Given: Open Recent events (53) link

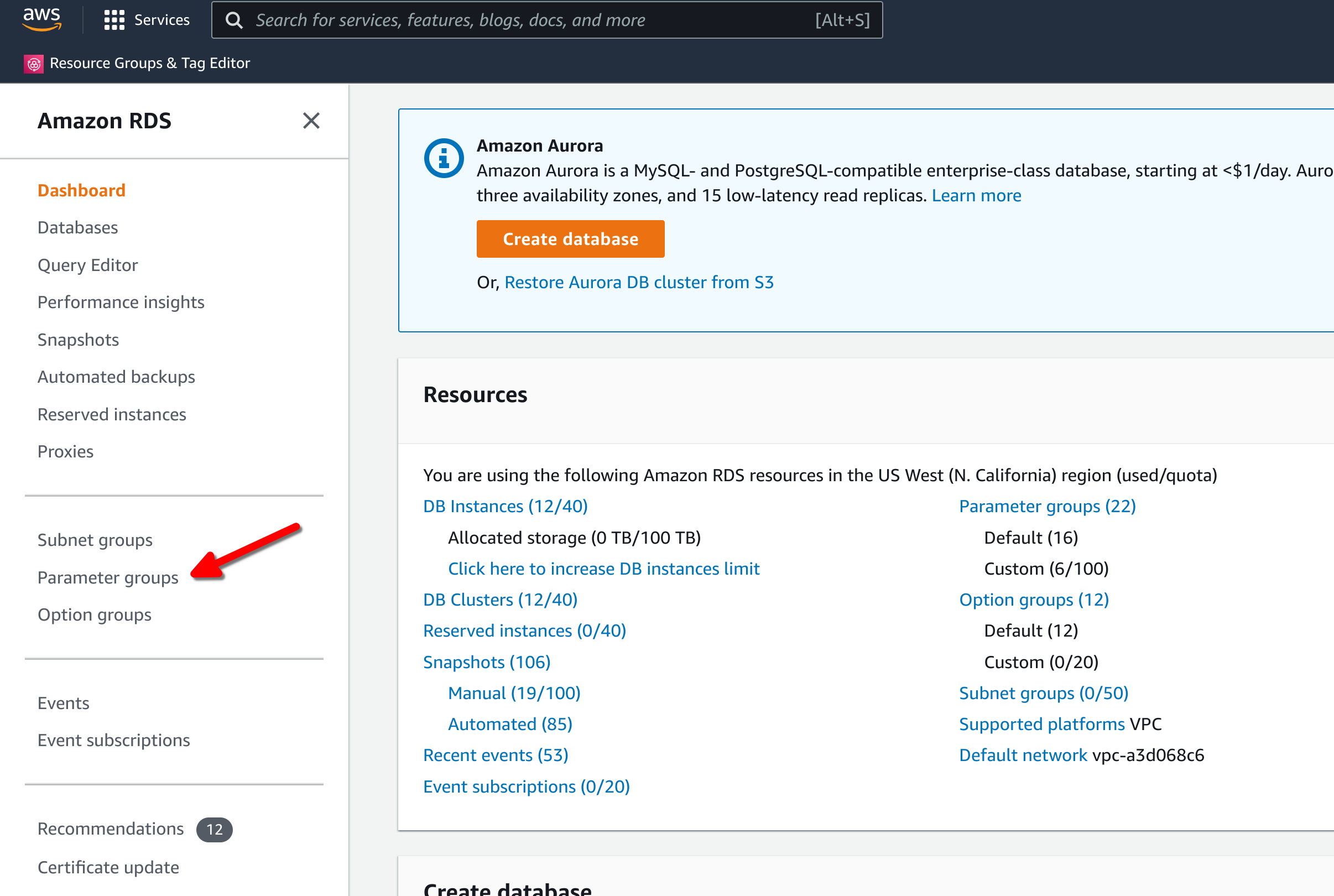Looking at the screenshot, I should point(496,756).
